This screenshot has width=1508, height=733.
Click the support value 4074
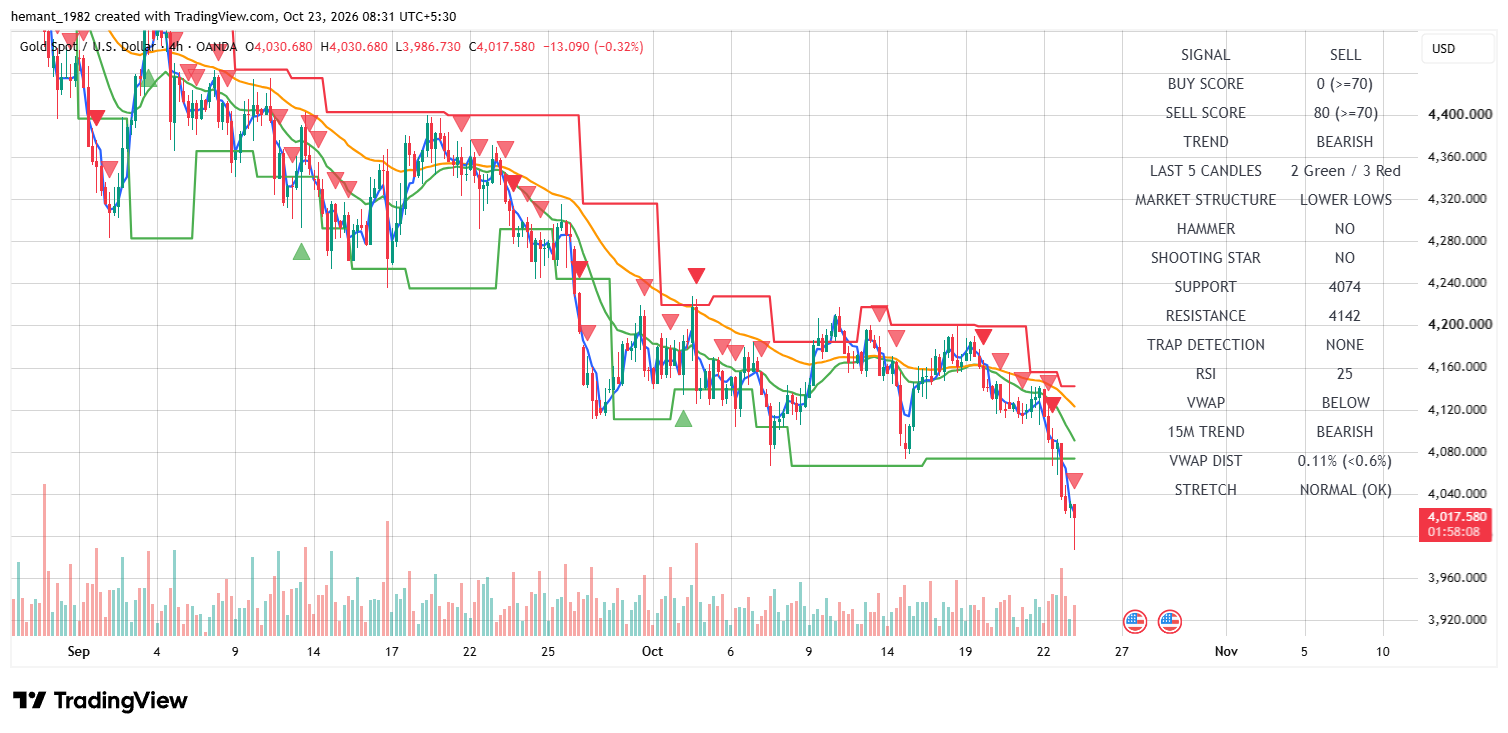click(1345, 287)
